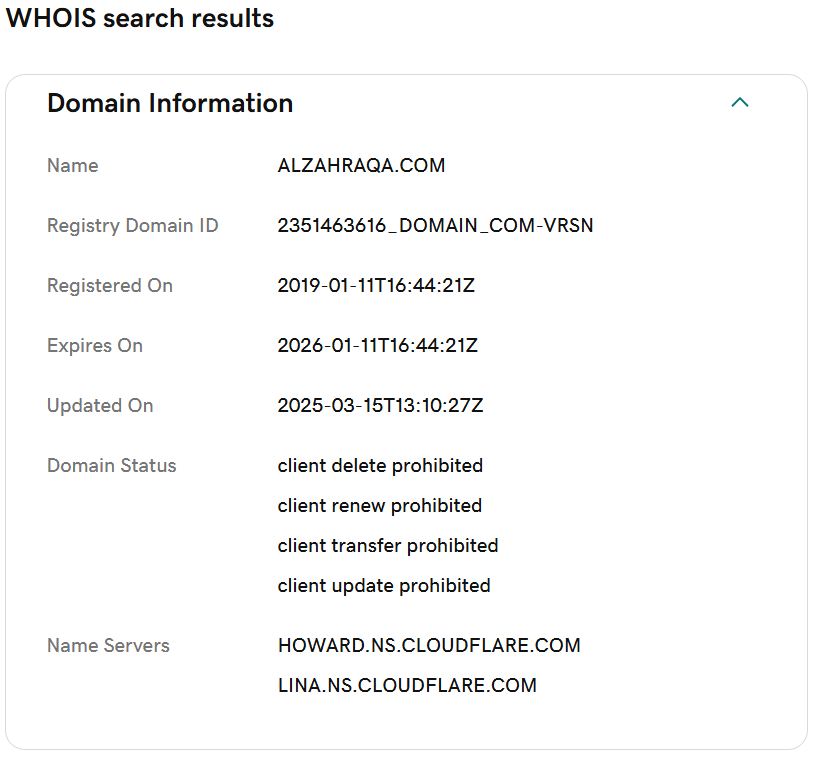The image size is (820, 762).
Task: Click the Registered On label
Action: (110, 286)
